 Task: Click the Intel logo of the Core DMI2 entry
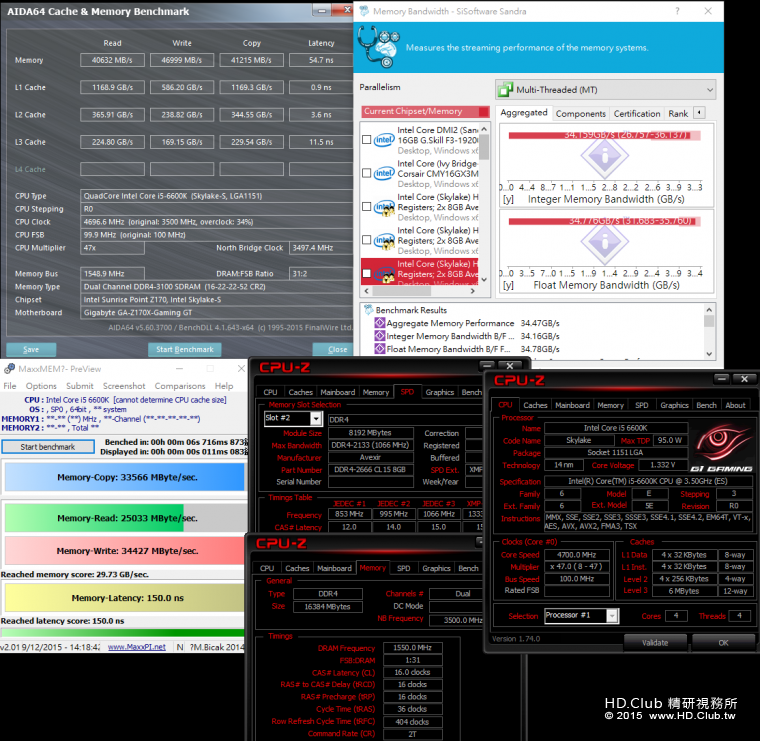click(x=384, y=140)
